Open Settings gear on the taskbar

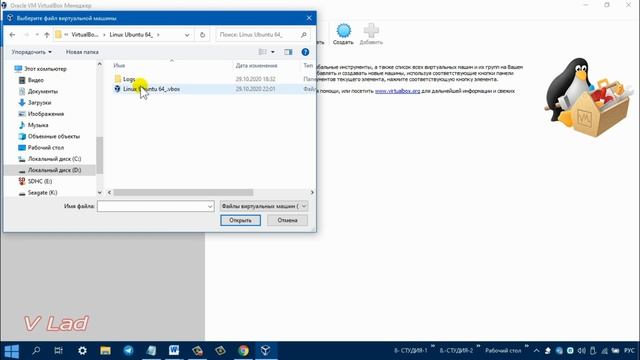pos(82,351)
